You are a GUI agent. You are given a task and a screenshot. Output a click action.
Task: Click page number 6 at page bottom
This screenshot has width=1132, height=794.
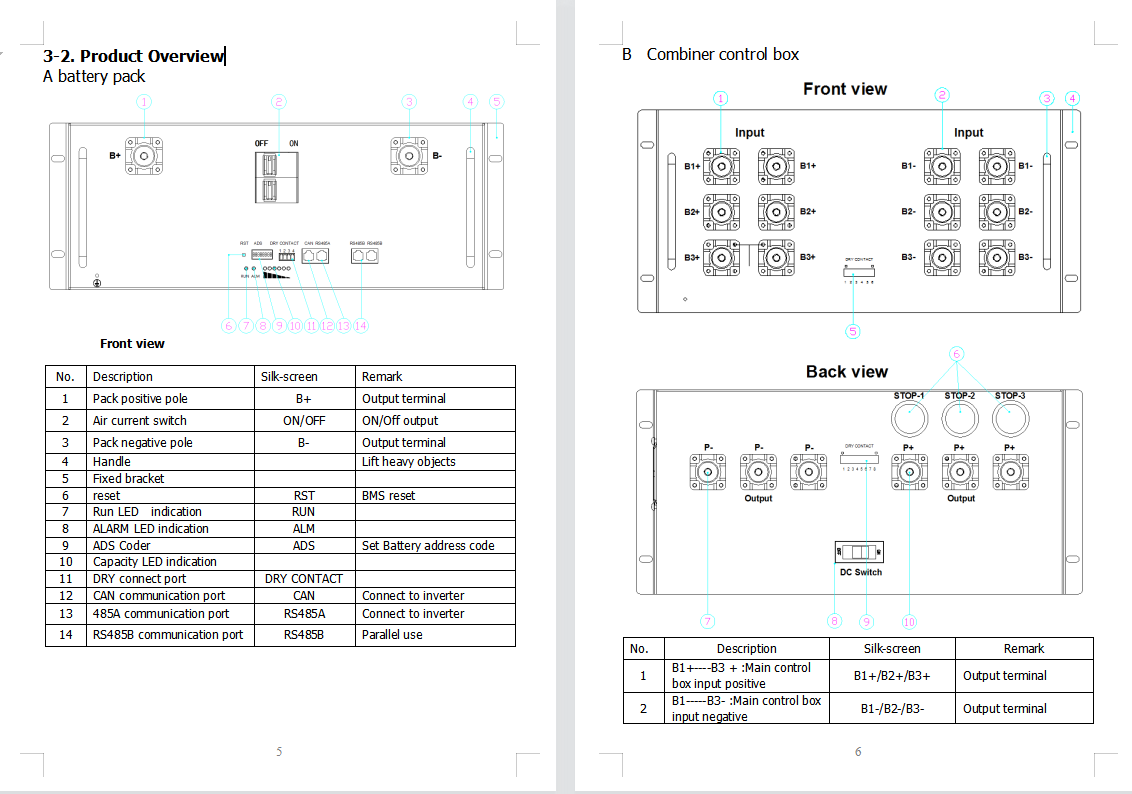coord(858,751)
